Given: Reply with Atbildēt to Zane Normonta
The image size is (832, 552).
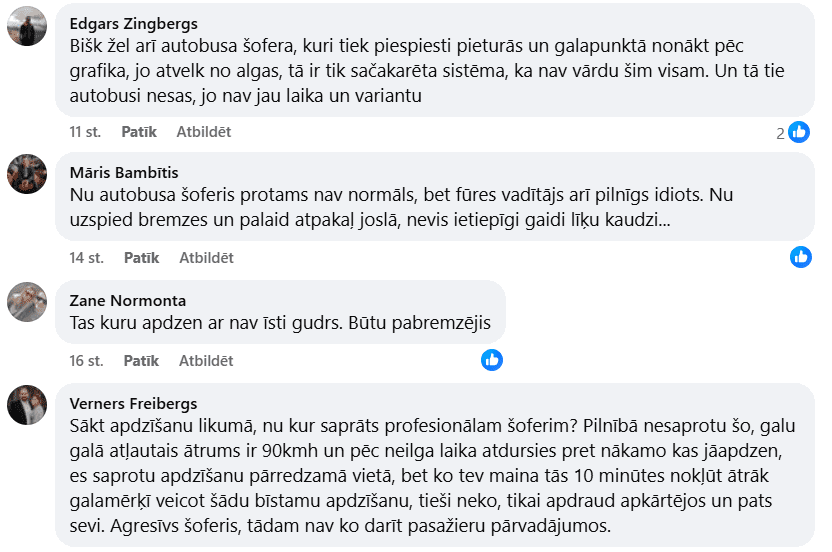Looking at the screenshot, I should pyautogui.click(x=206, y=361).
